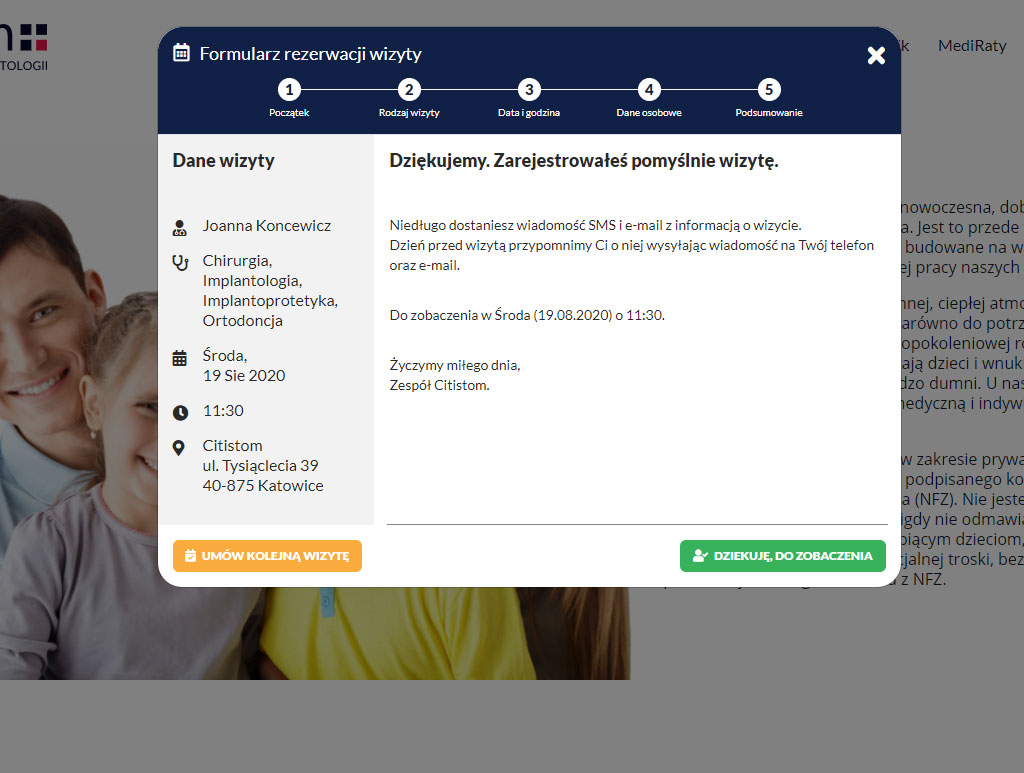Click the doctor icon next to Joanna Koncewicz

click(180, 228)
